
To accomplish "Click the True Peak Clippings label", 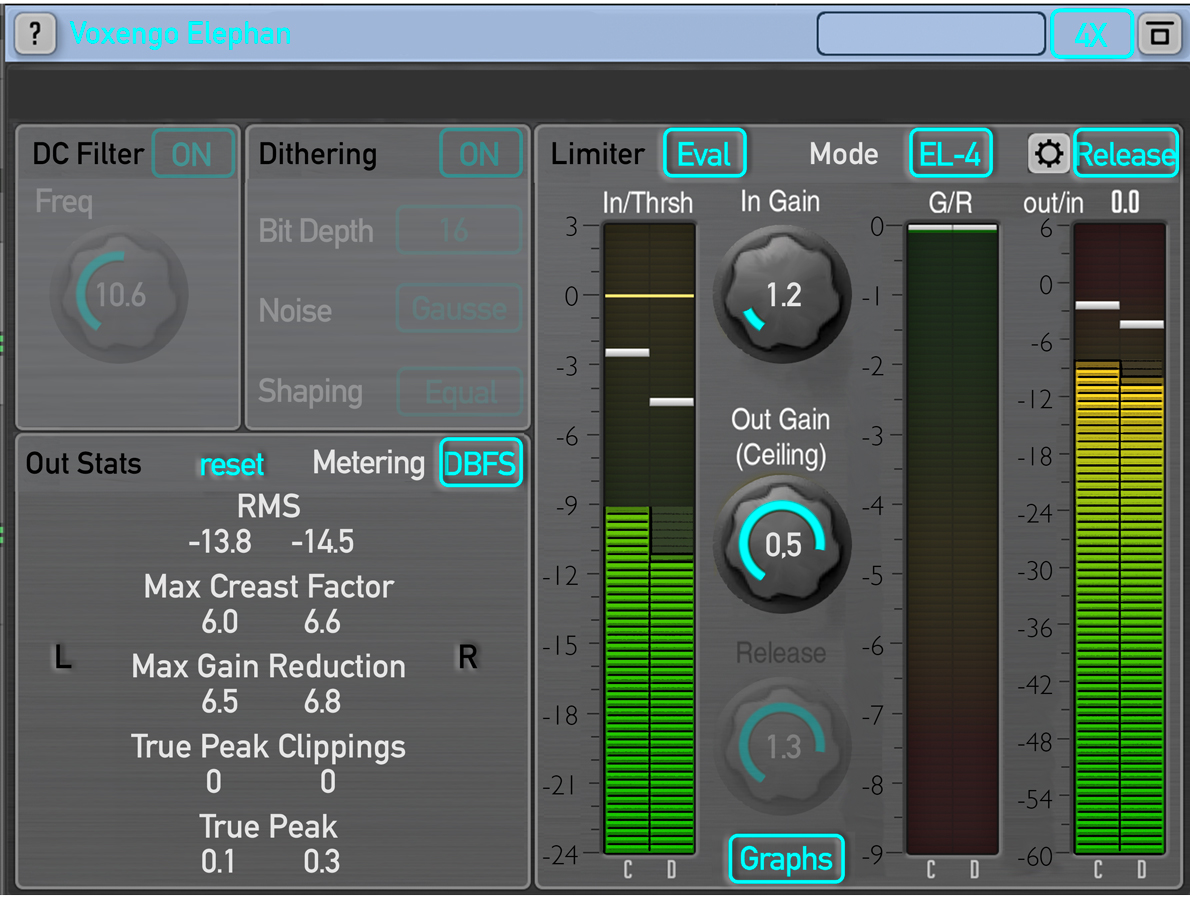I will click(269, 747).
